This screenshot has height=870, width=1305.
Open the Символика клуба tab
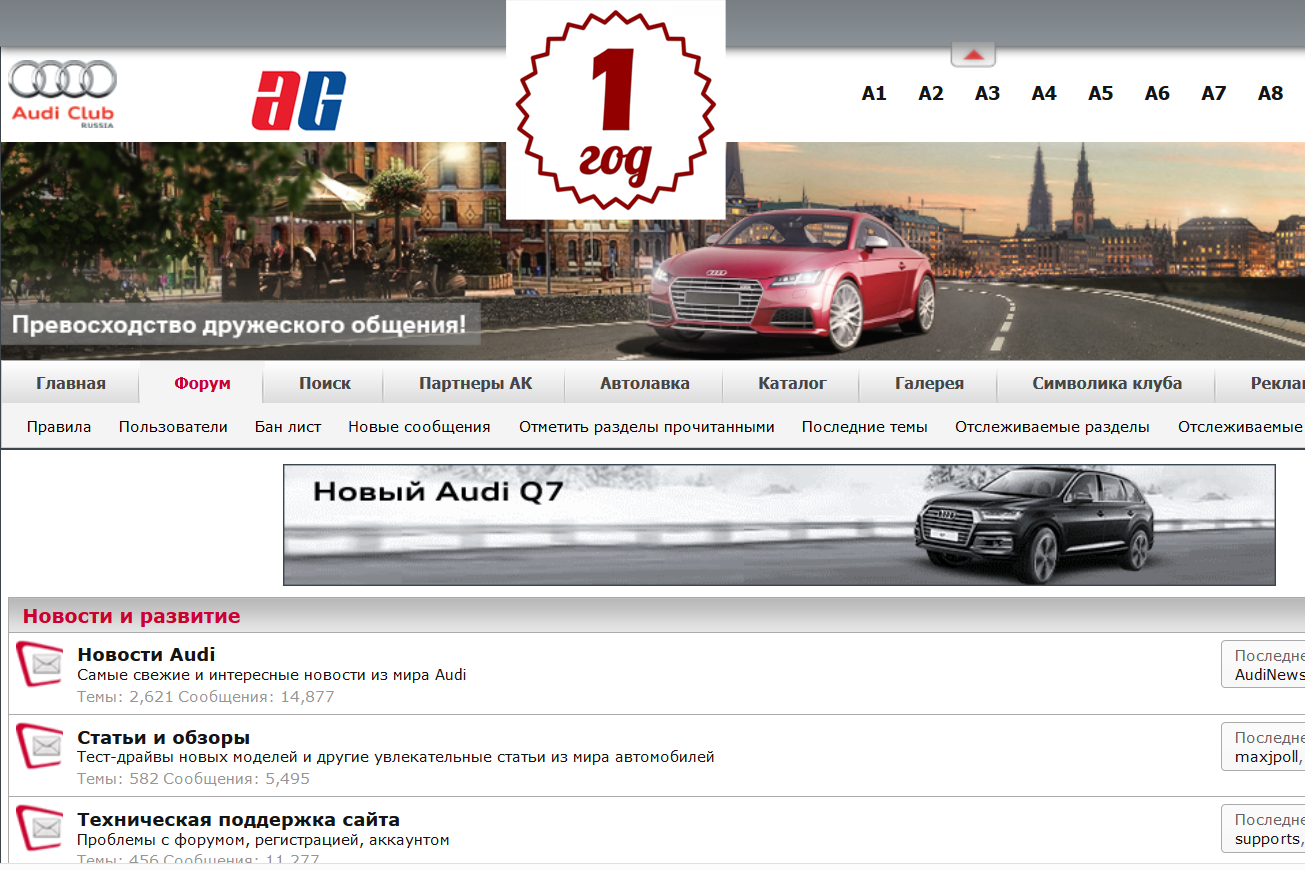(1107, 383)
